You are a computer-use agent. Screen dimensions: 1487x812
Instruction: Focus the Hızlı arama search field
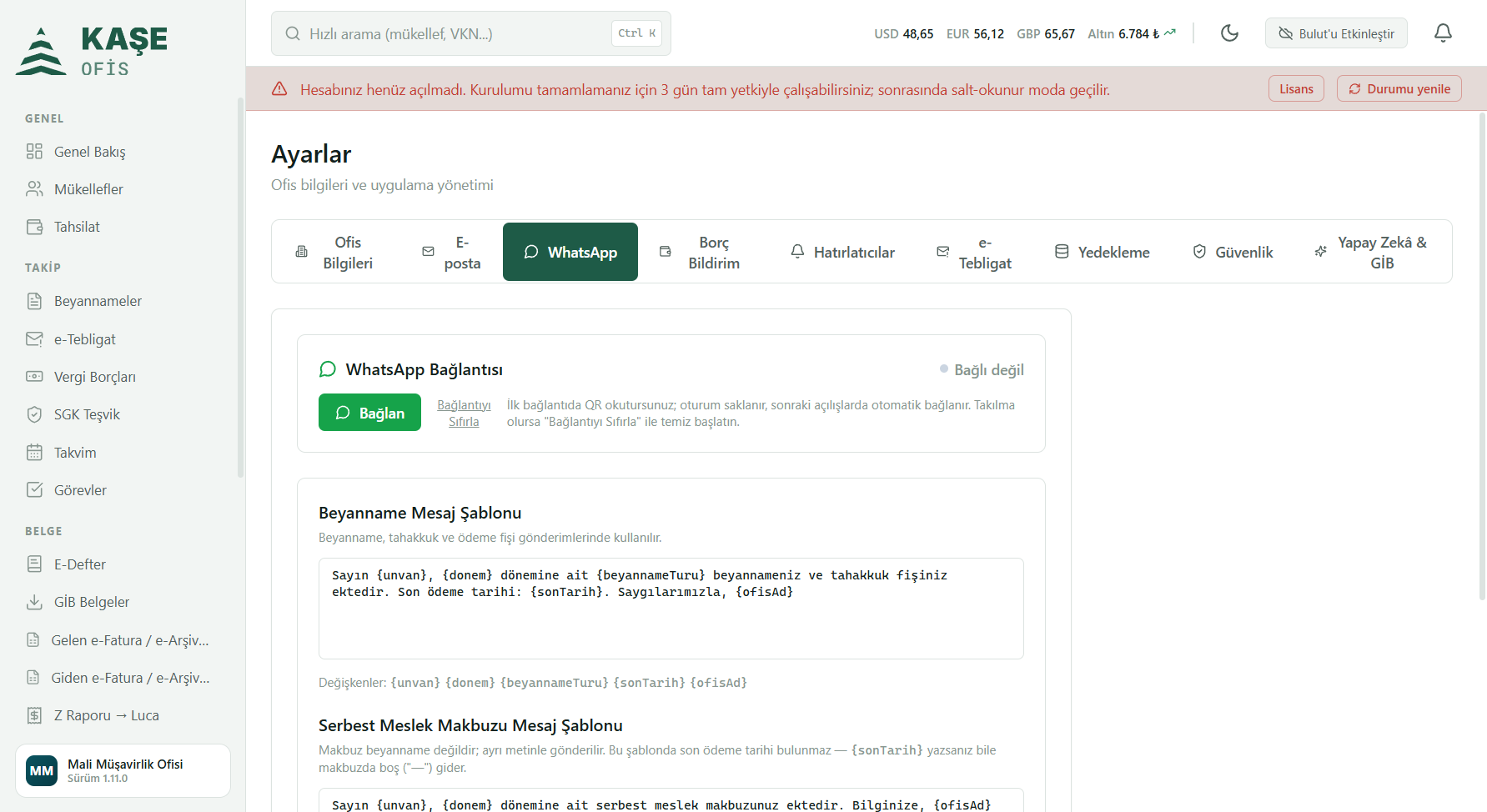coord(471,33)
